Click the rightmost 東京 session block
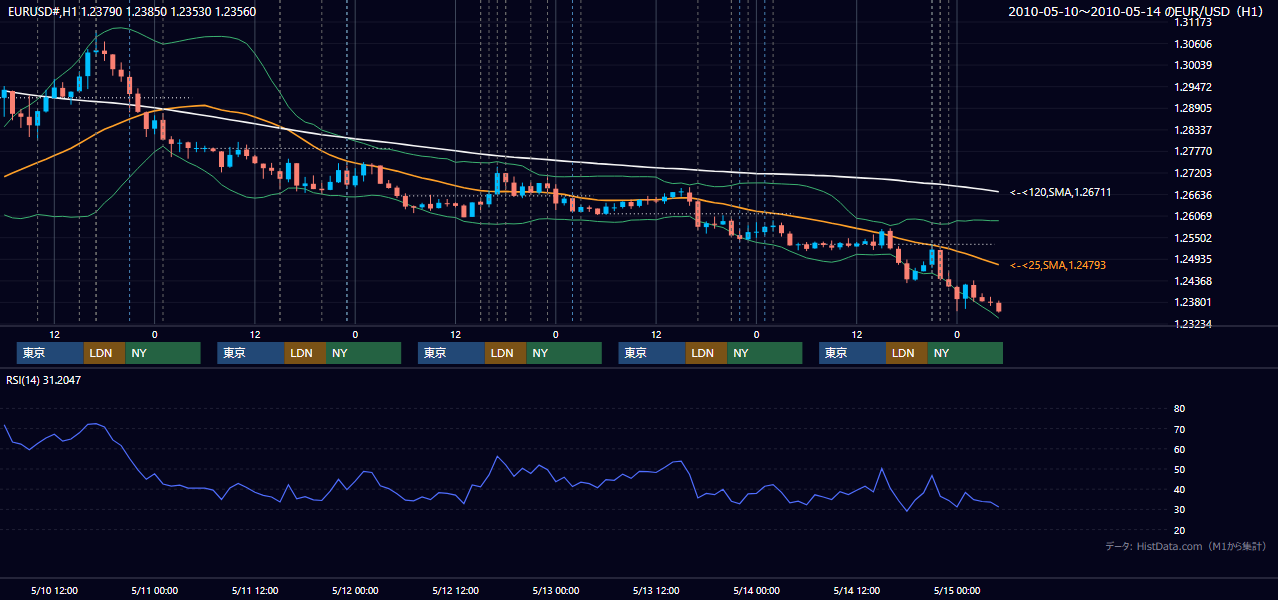Screen dimensions: 1278x600 [x=852, y=353]
